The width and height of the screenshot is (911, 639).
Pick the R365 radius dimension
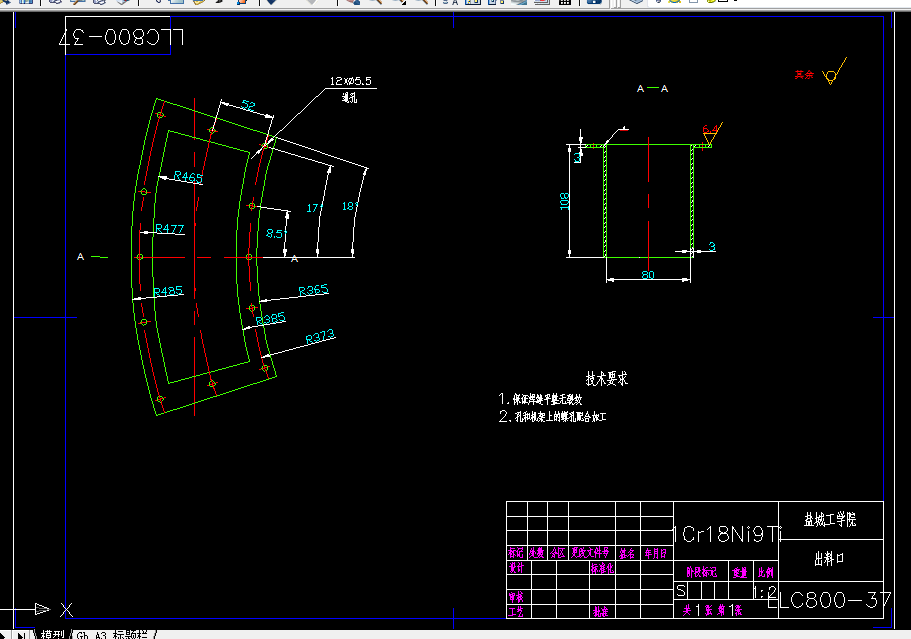pos(313,290)
